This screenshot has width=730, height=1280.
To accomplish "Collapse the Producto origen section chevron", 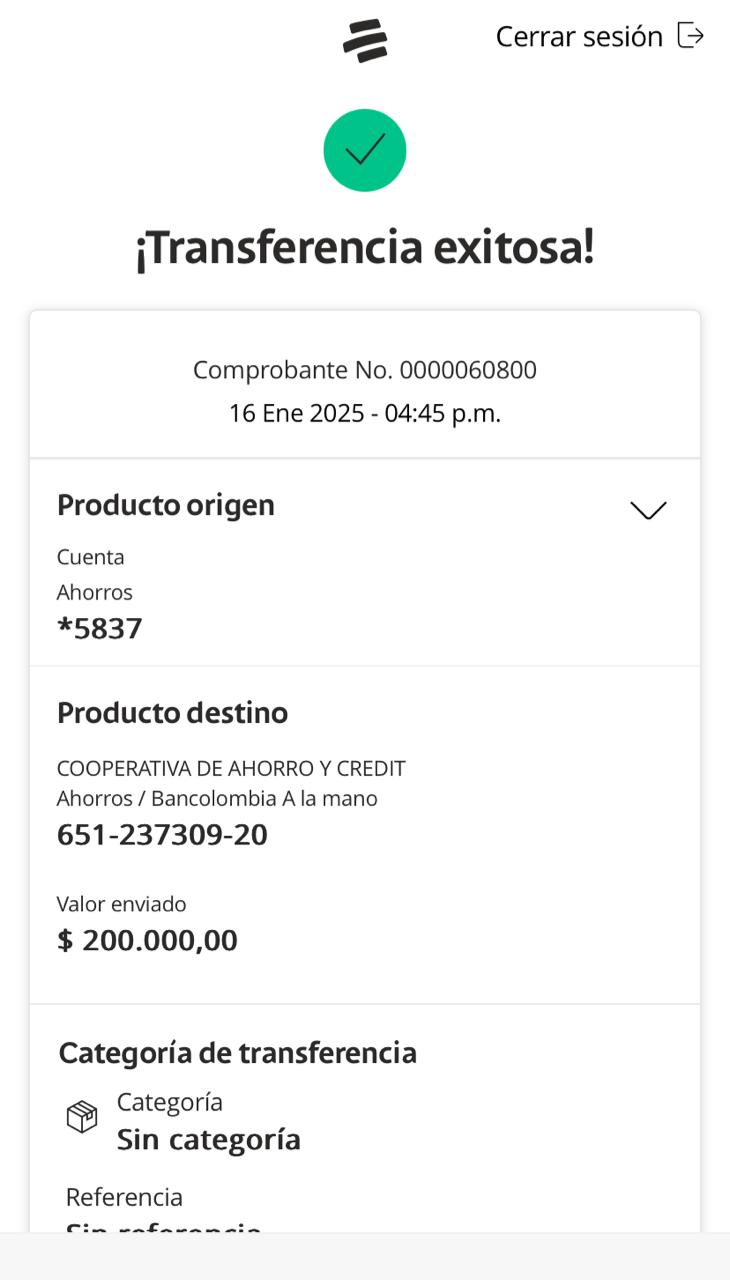I will 648,510.
